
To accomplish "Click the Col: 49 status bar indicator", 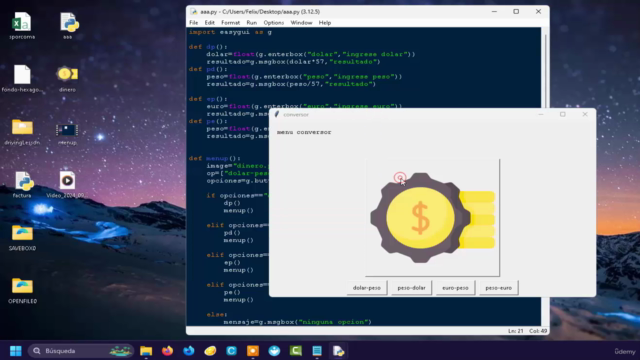I will click(x=538, y=331).
